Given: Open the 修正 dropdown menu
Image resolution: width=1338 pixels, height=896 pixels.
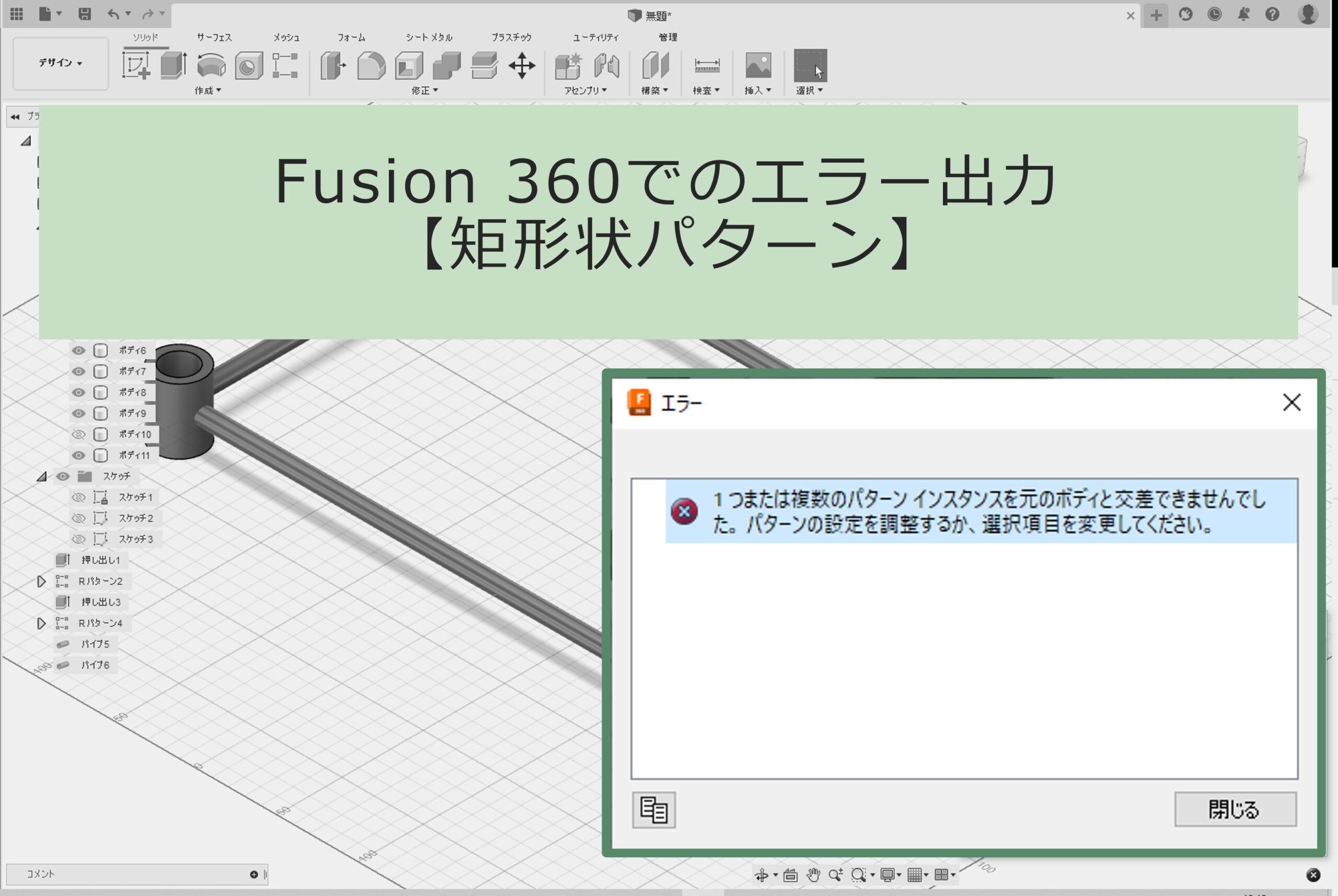Looking at the screenshot, I should (x=425, y=90).
